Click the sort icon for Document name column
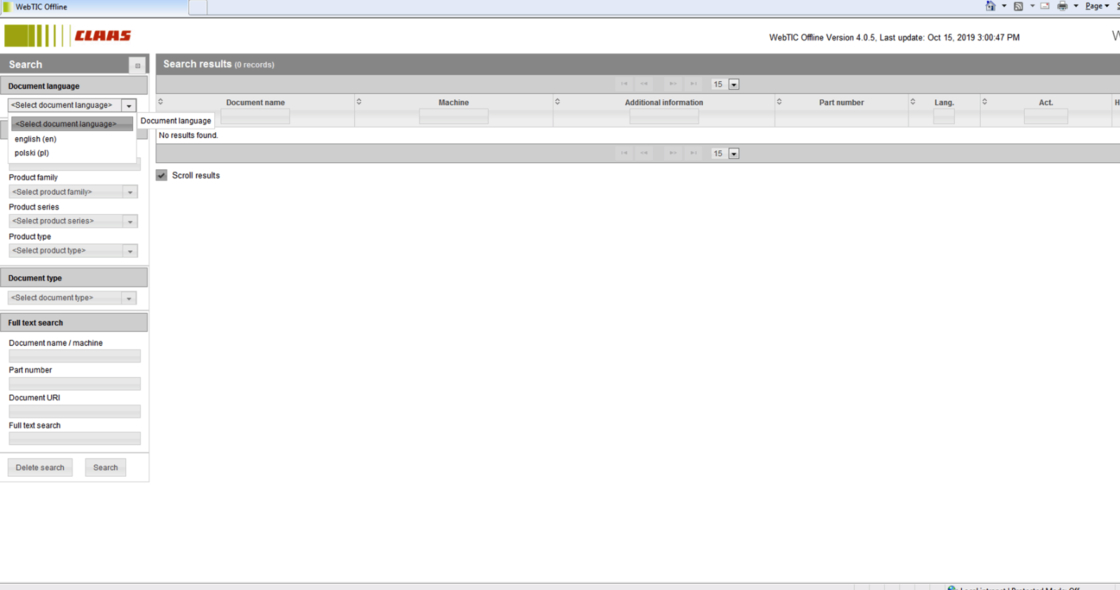This screenshot has width=1120, height=590. pos(161,102)
